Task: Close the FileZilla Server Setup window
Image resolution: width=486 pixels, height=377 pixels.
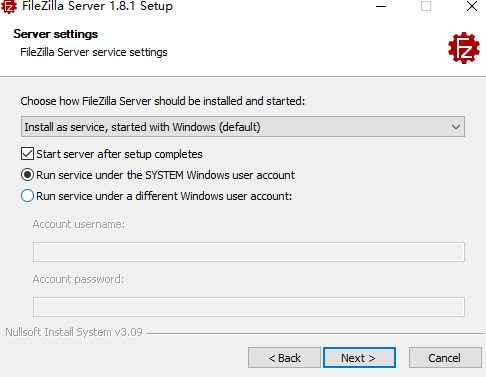Action: point(472,6)
